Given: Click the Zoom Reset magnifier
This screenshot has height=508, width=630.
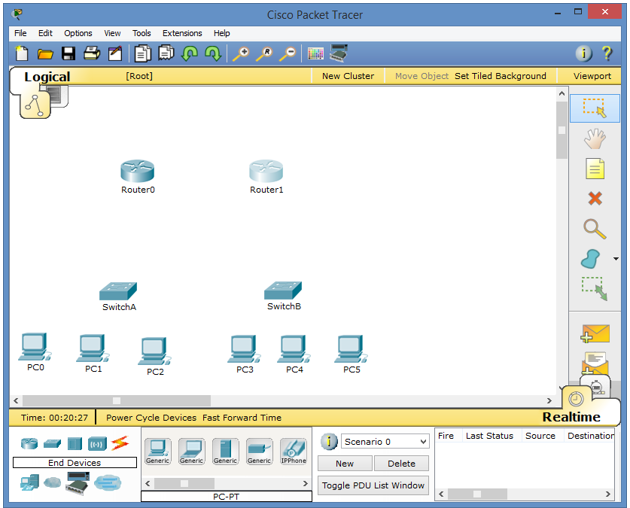Looking at the screenshot, I should pos(264,53).
